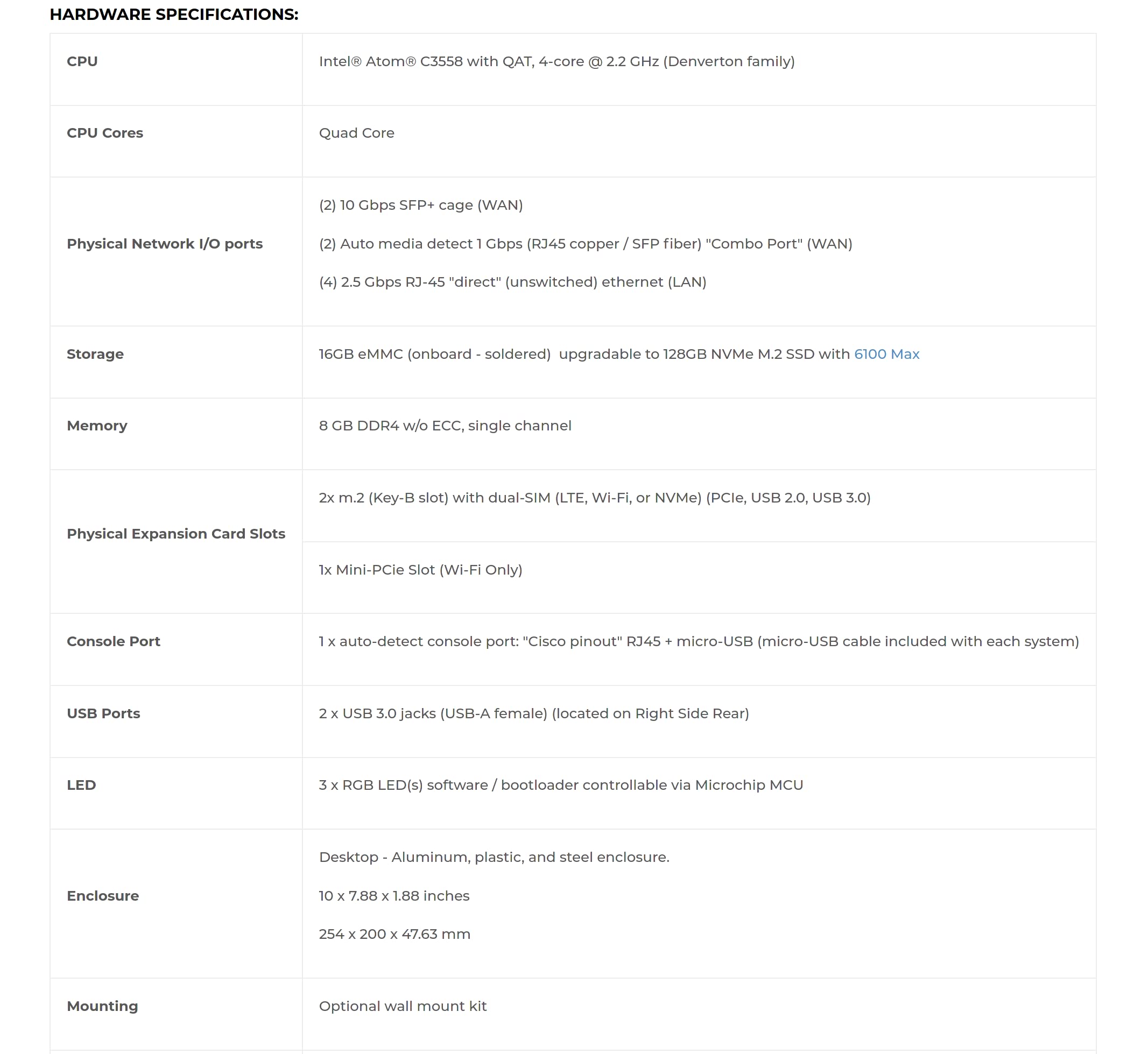1148x1054 pixels.
Task: Open the 6100 Max link
Action: [886, 354]
